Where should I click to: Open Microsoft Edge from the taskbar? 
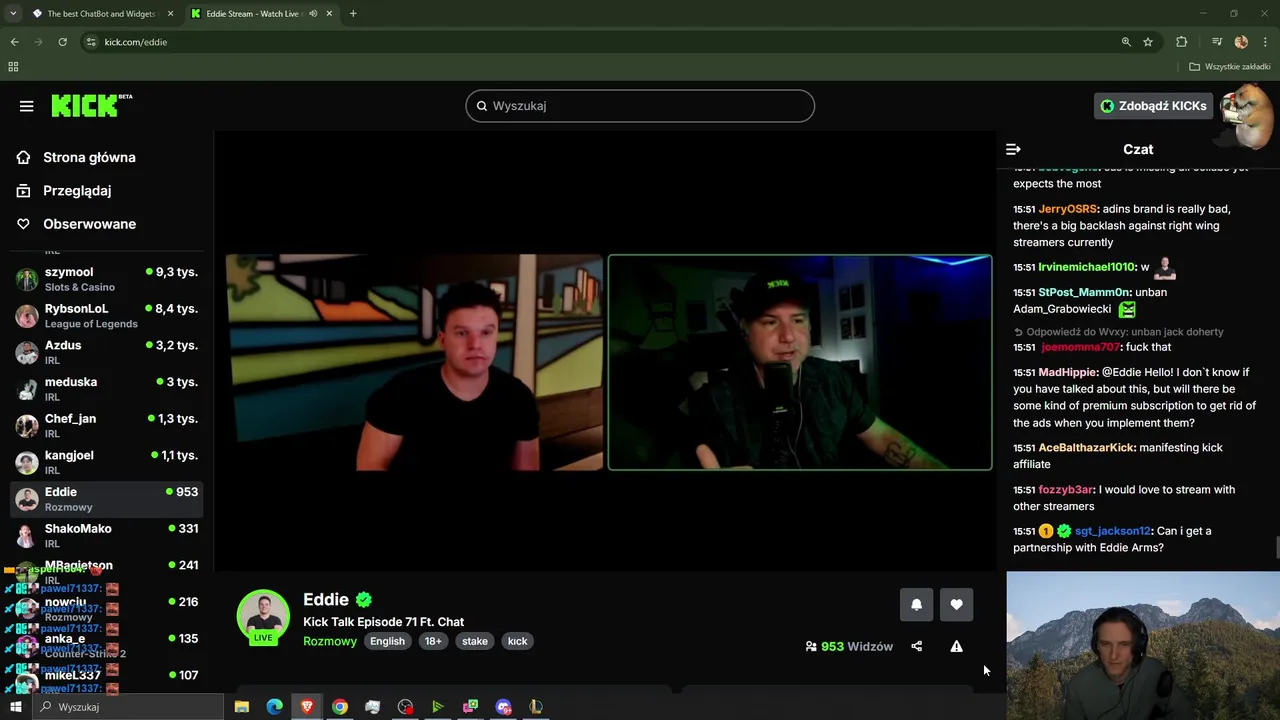274,707
